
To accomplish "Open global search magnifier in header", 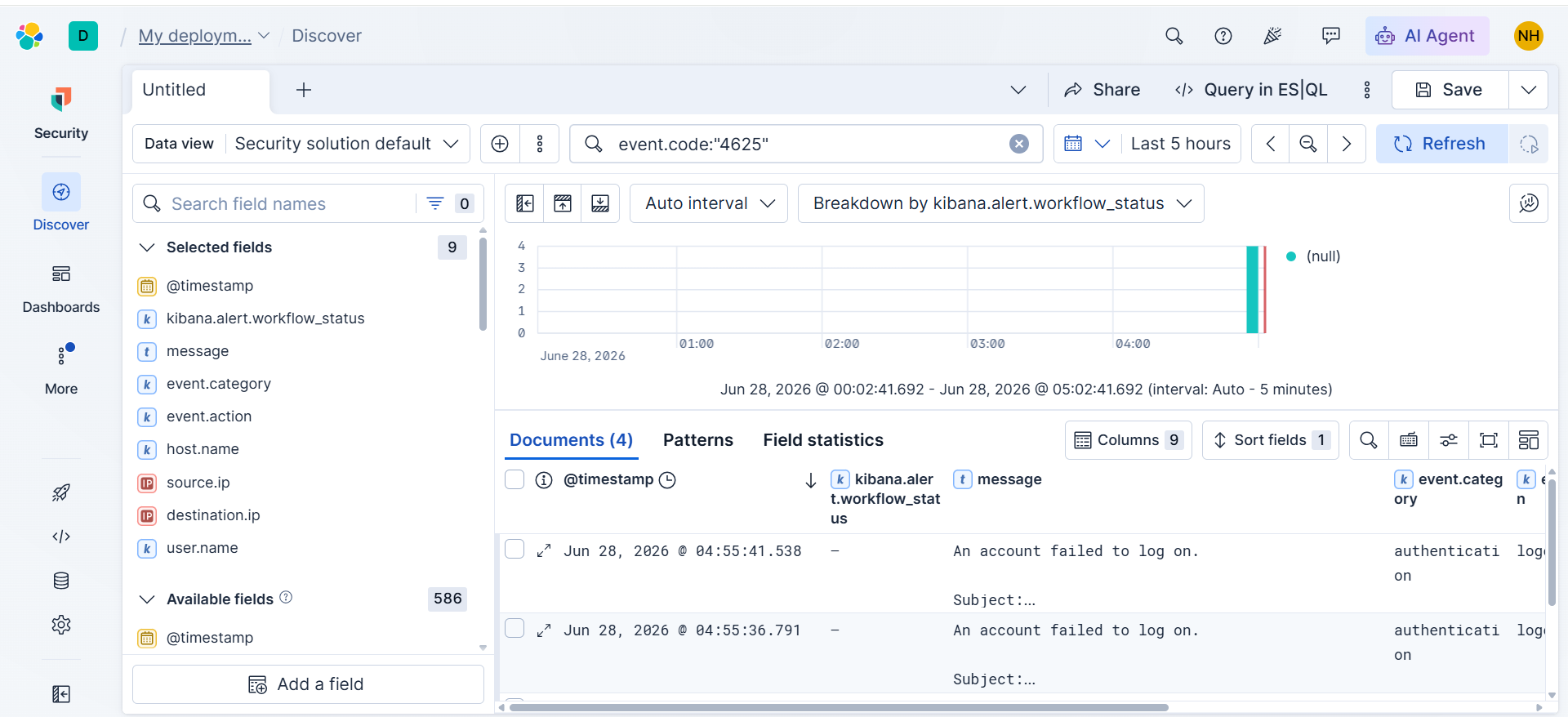I will click(1174, 36).
